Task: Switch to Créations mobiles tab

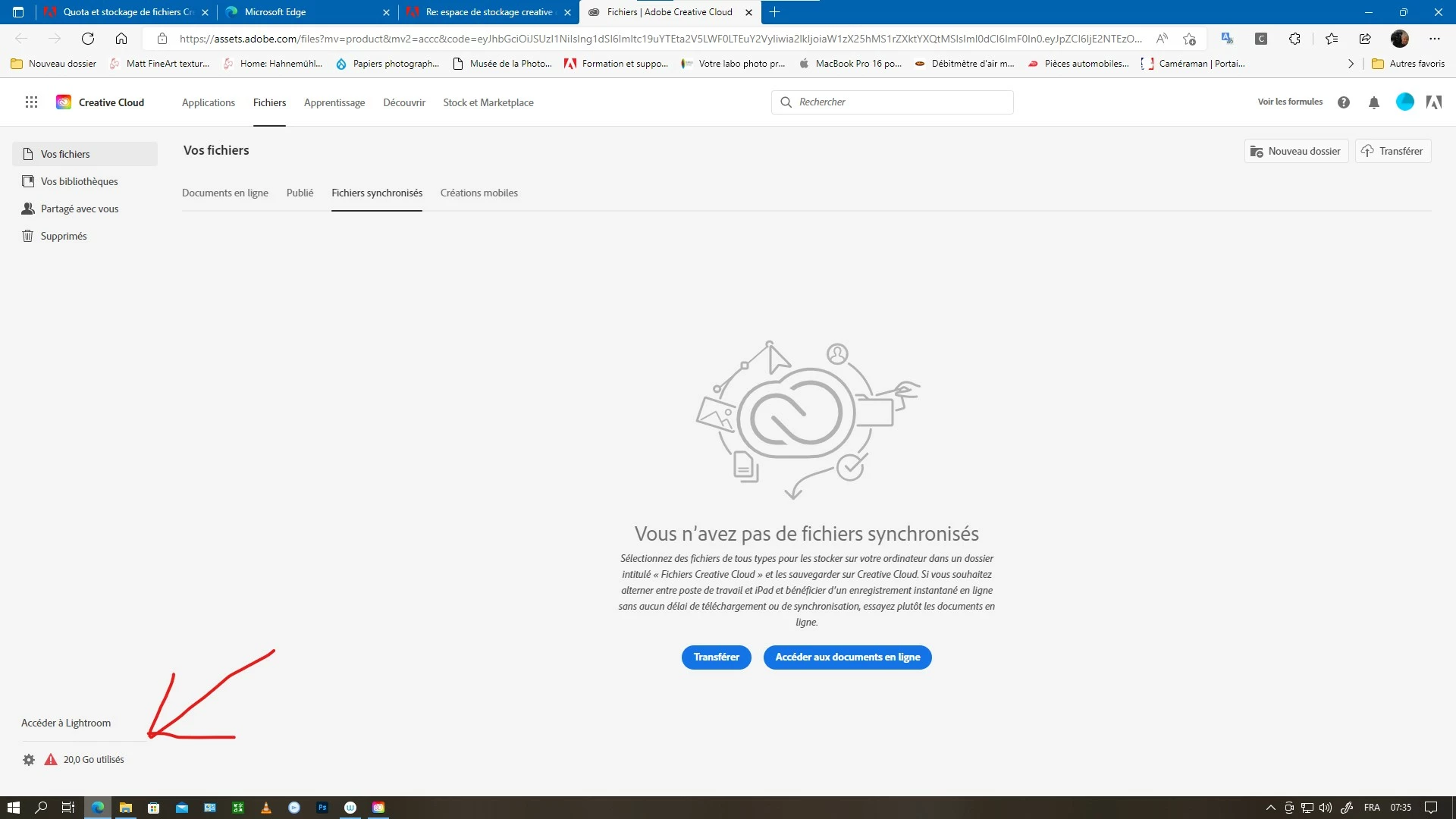Action: pyautogui.click(x=479, y=193)
